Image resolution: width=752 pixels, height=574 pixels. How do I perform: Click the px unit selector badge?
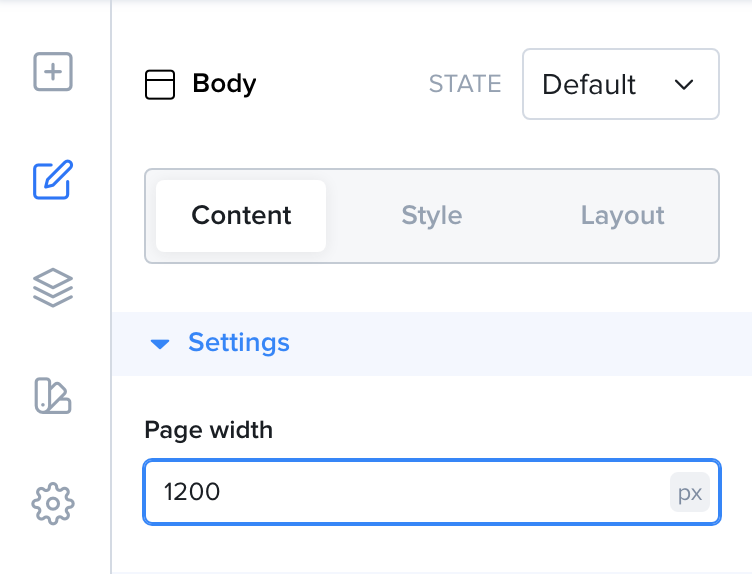pyautogui.click(x=690, y=492)
